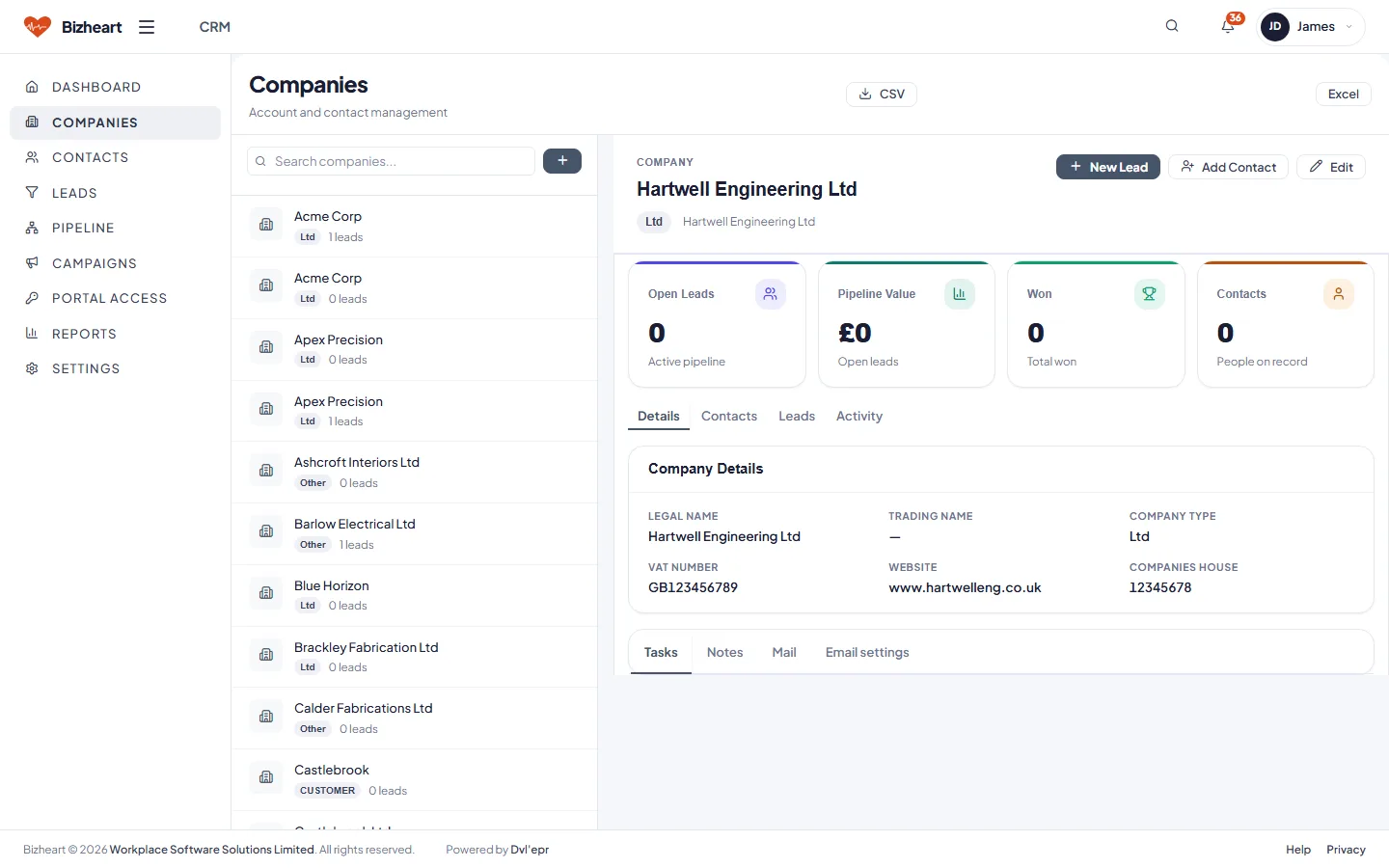Click the Won trophy icon
Screen dimensions: 1389x868
(x=1149, y=294)
